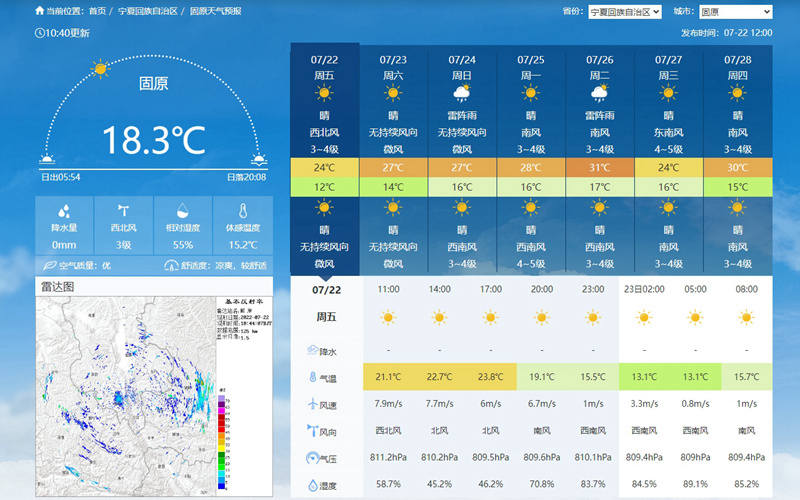The width and height of the screenshot is (800, 500).
Task: Open the 省份 province dropdown
Action: pyautogui.click(x=625, y=12)
